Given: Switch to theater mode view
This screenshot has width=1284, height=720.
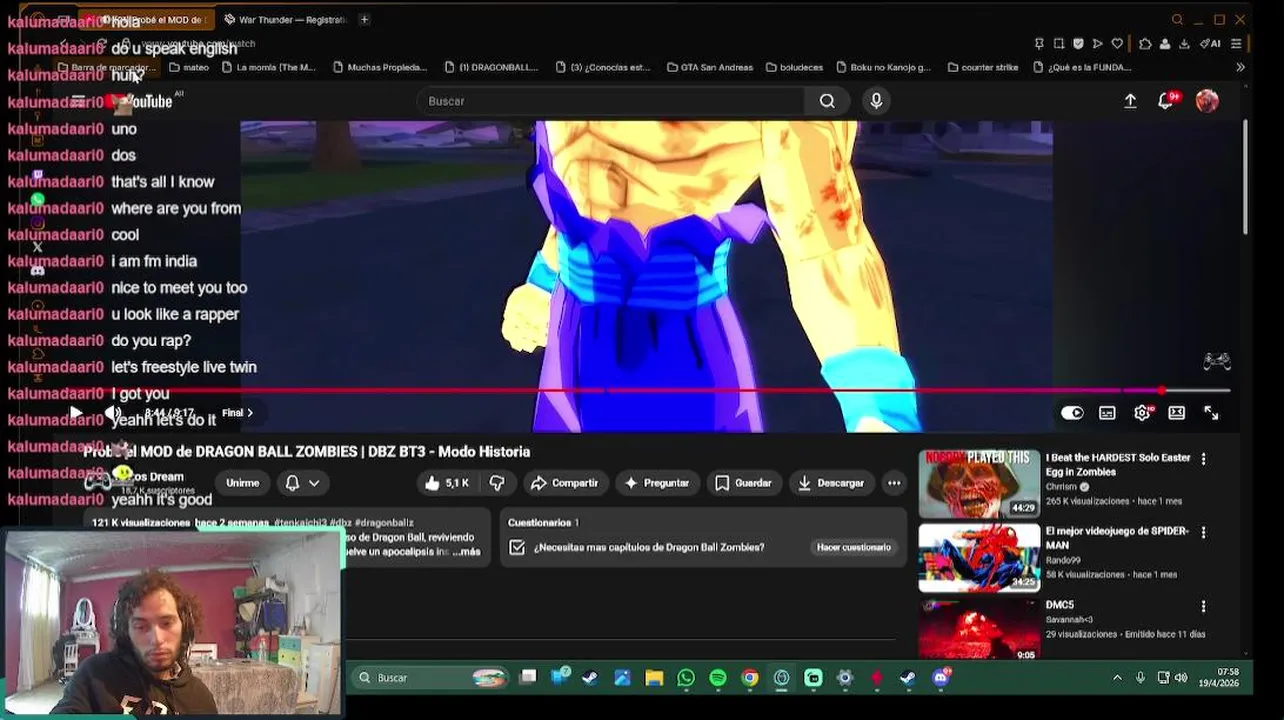Looking at the screenshot, I should pyautogui.click(x=1177, y=413).
